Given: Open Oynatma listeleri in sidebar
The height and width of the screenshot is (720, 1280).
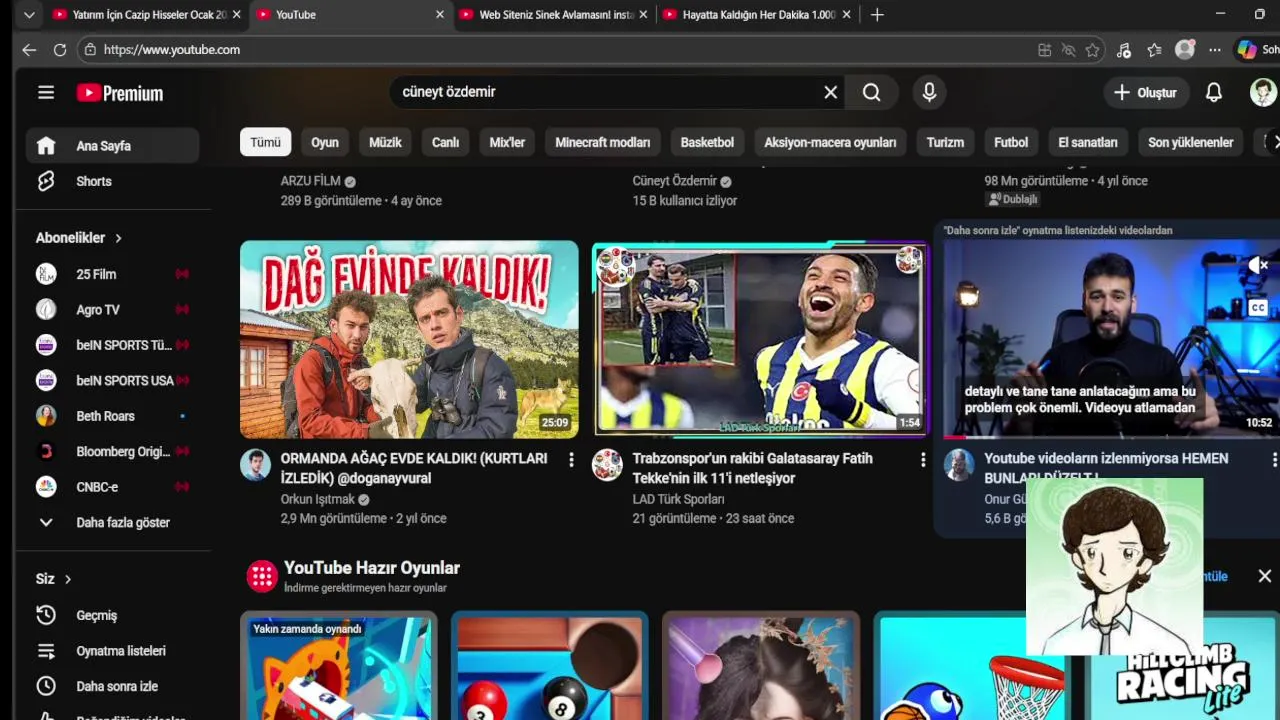Looking at the screenshot, I should (112, 651).
